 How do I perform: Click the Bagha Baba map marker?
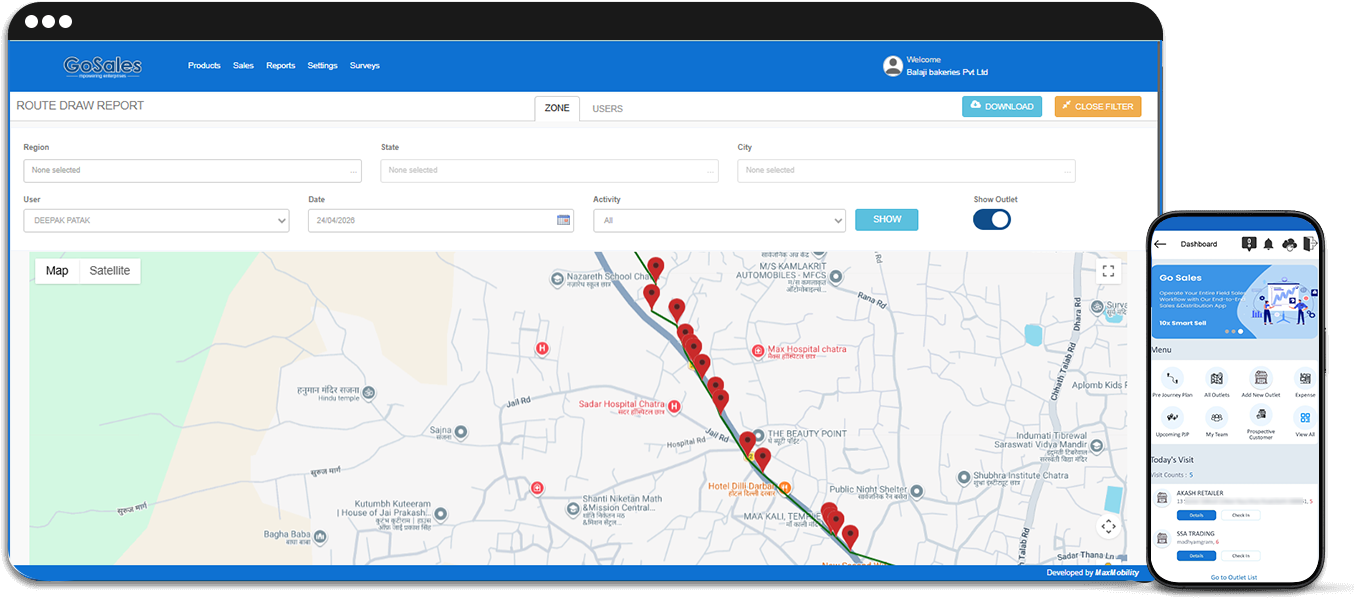tap(320, 538)
